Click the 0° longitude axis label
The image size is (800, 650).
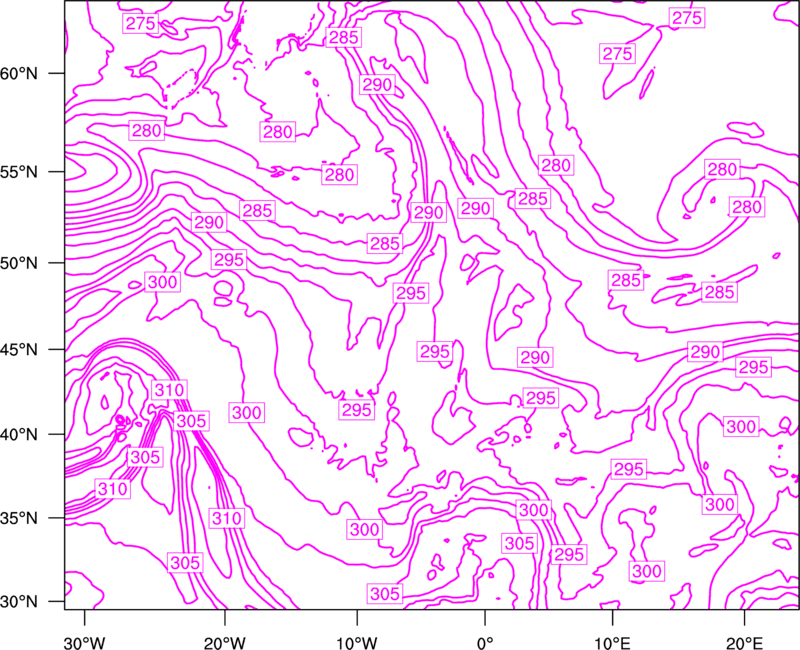tap(485, 643)
